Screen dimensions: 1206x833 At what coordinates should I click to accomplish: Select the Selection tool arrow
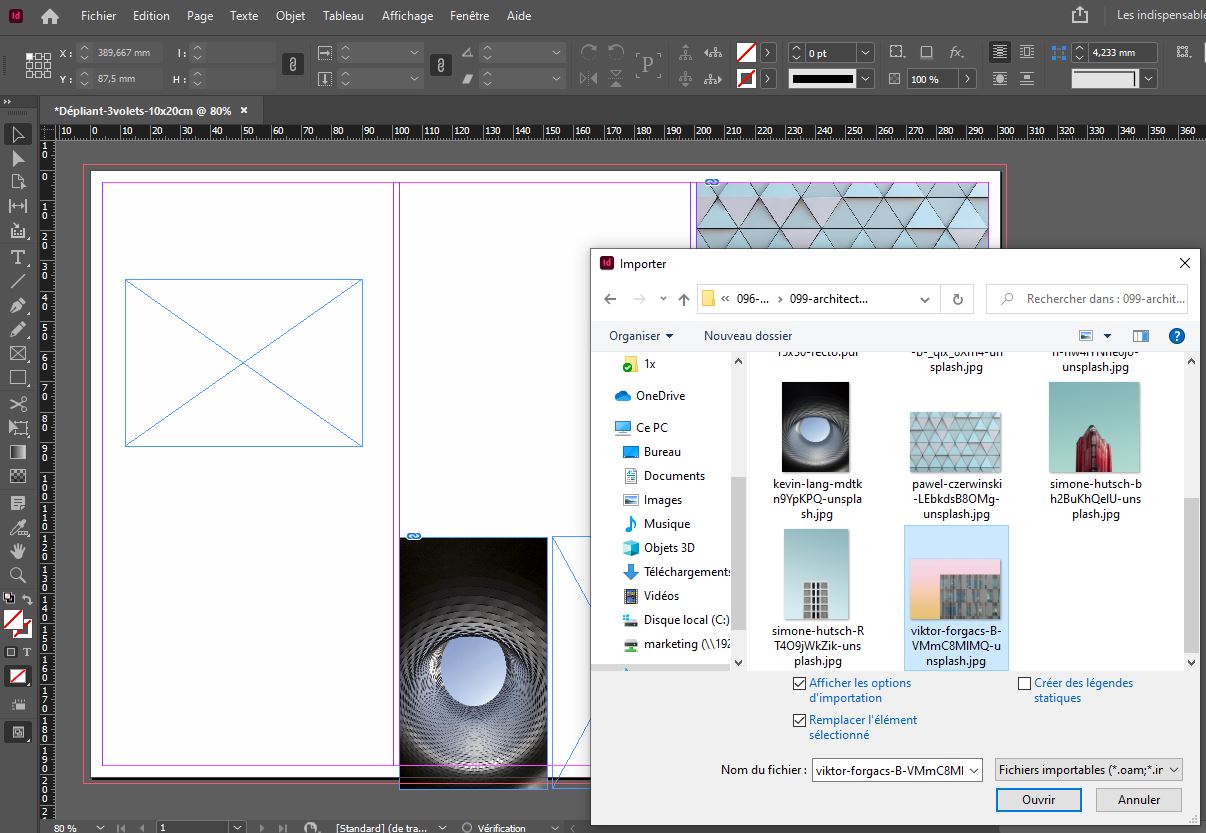[x=17, y=134]
